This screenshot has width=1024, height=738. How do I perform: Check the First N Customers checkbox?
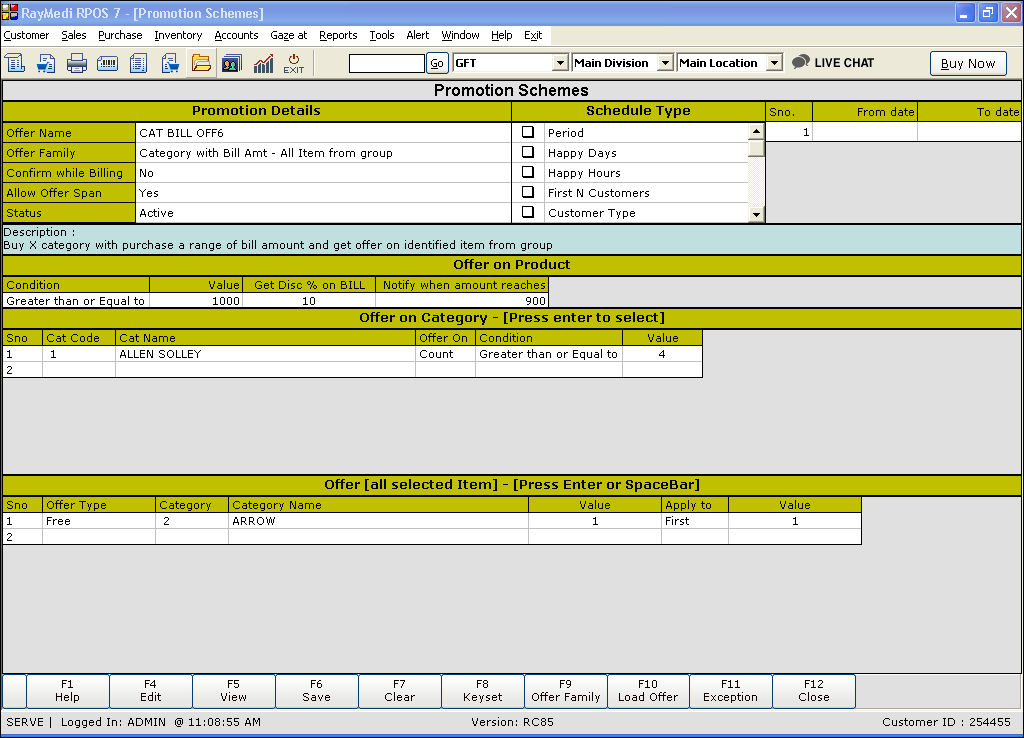coord(528,192)
